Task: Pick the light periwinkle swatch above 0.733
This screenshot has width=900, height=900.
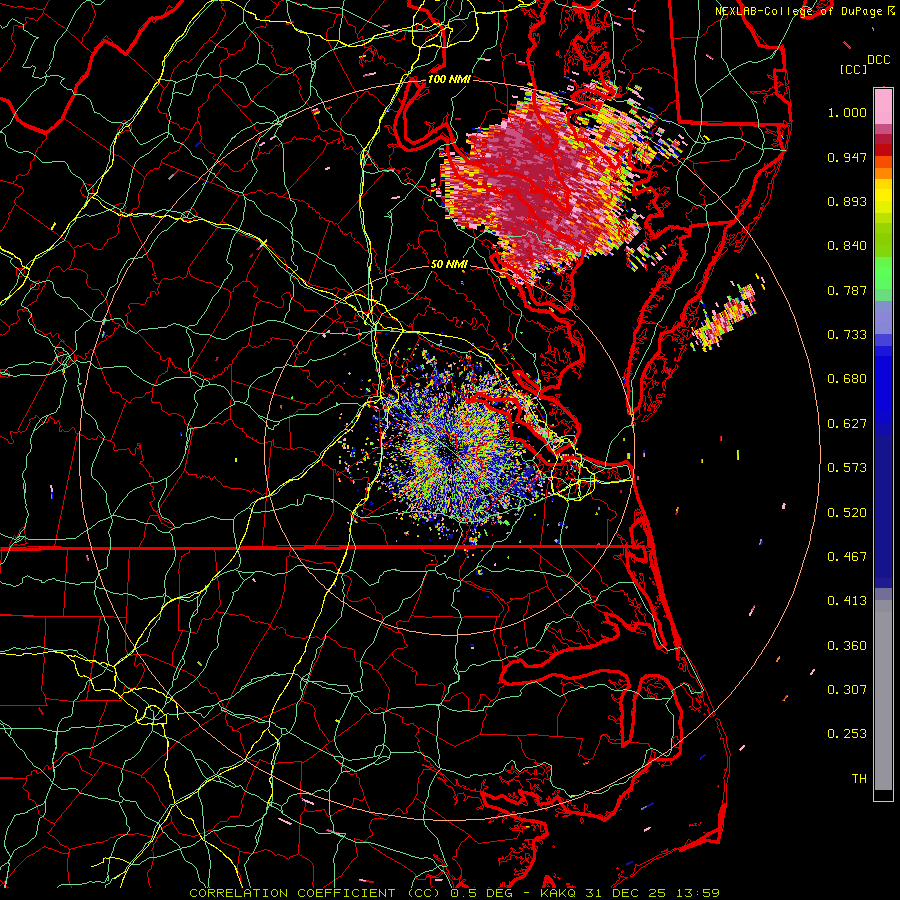Action: (x=883, y=317)
